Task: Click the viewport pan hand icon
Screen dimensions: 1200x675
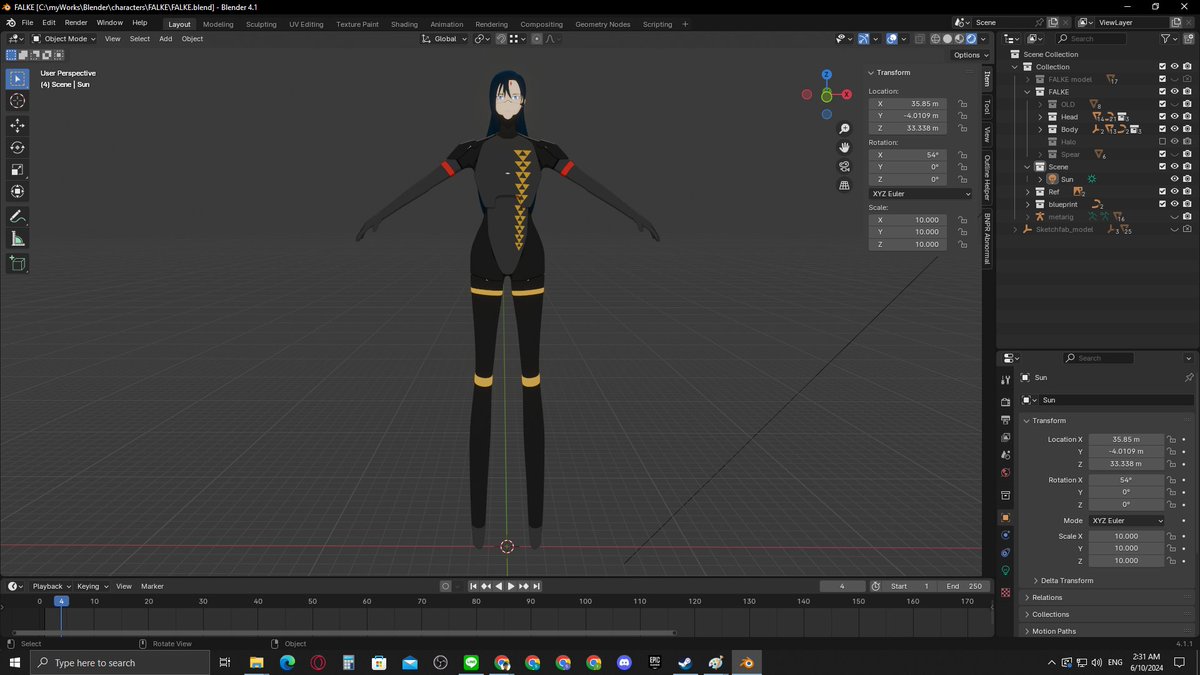Action: (x=845, y=147)
